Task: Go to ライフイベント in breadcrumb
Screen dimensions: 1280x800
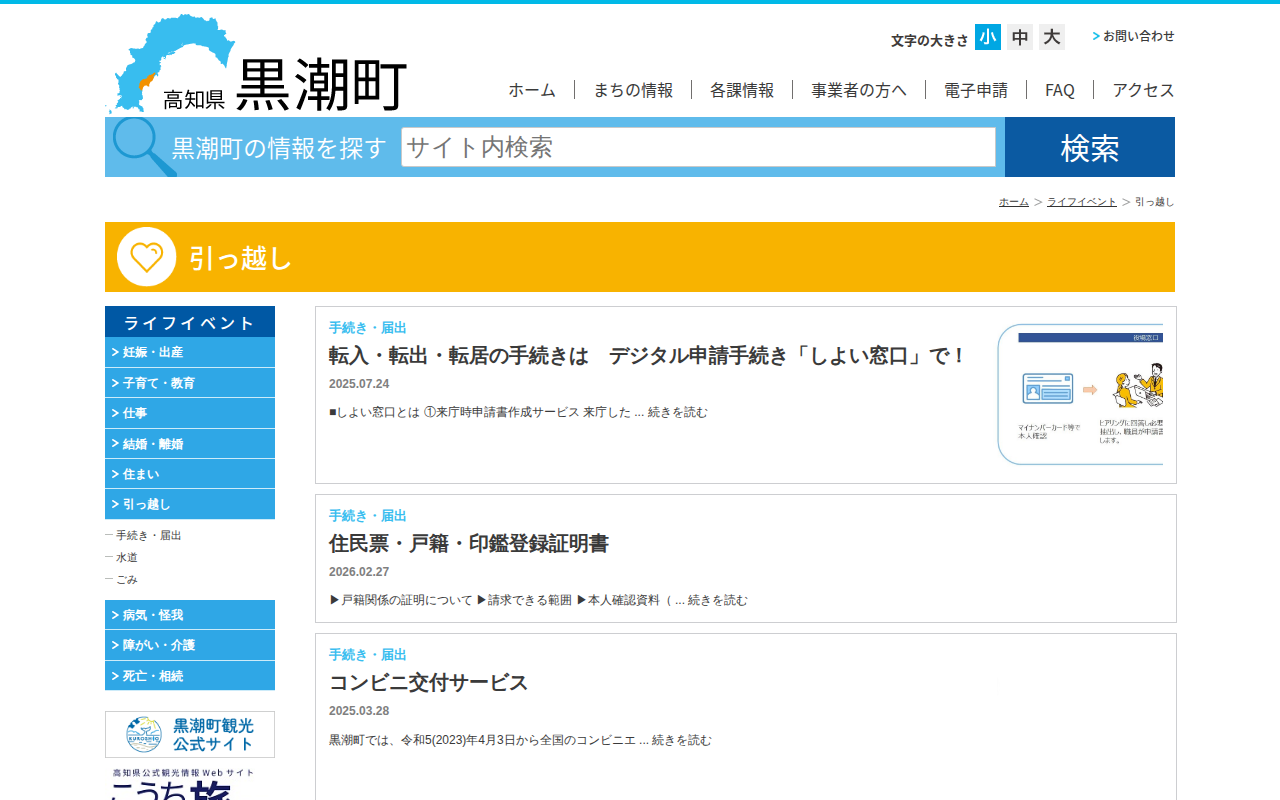Action: pyautogui.click(x=1081, y=202)
